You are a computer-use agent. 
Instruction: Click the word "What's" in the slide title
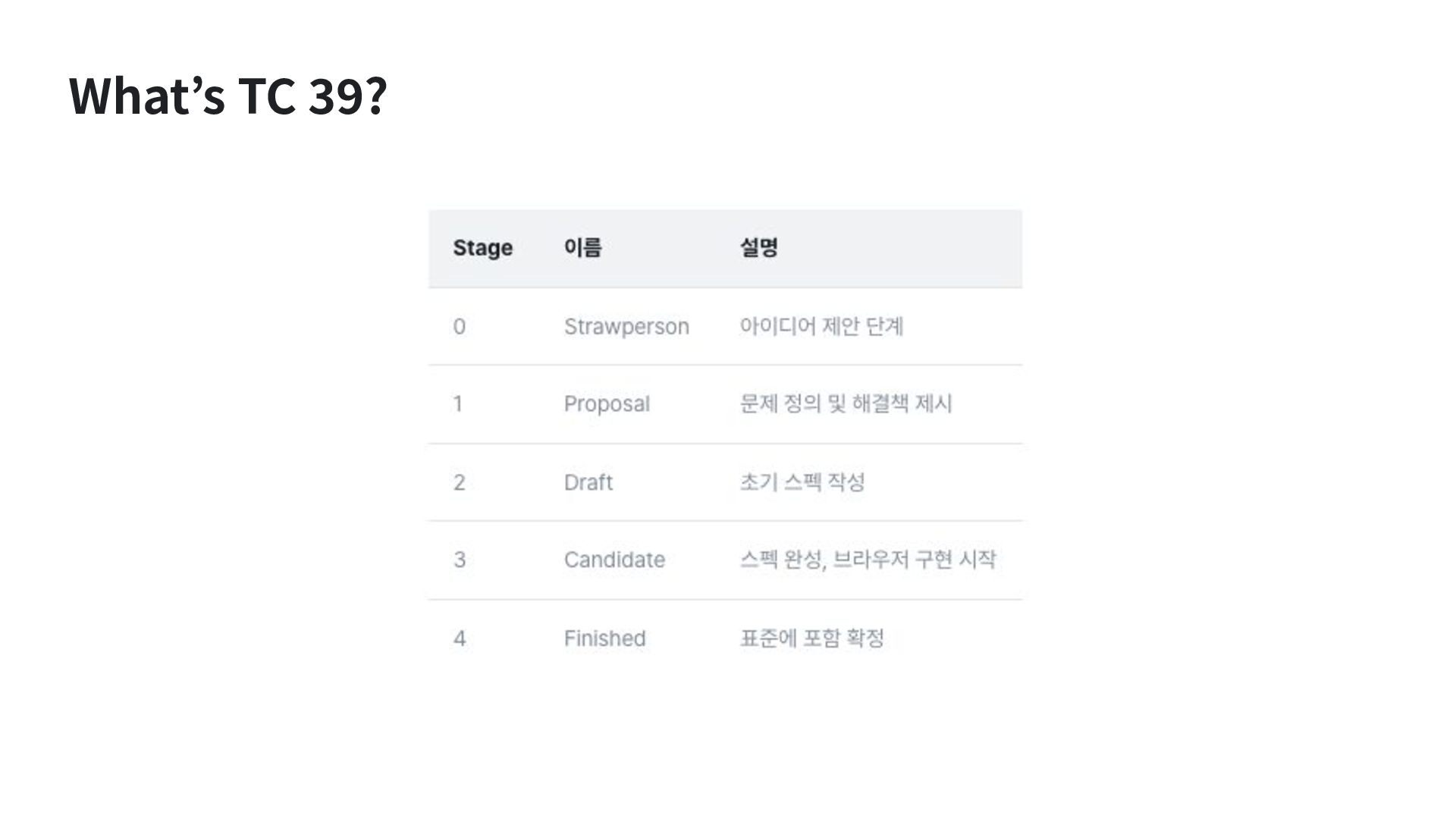tap(147, 96)
